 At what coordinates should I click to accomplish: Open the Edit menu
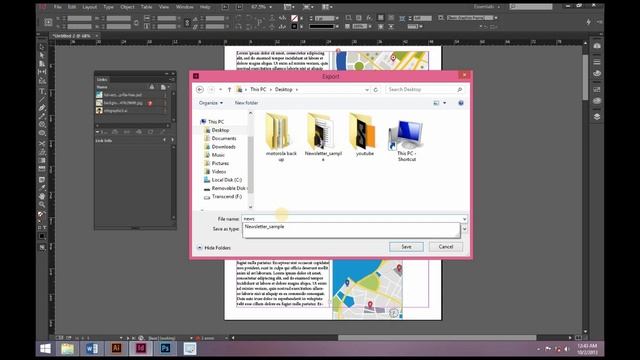tap(72, 7)
